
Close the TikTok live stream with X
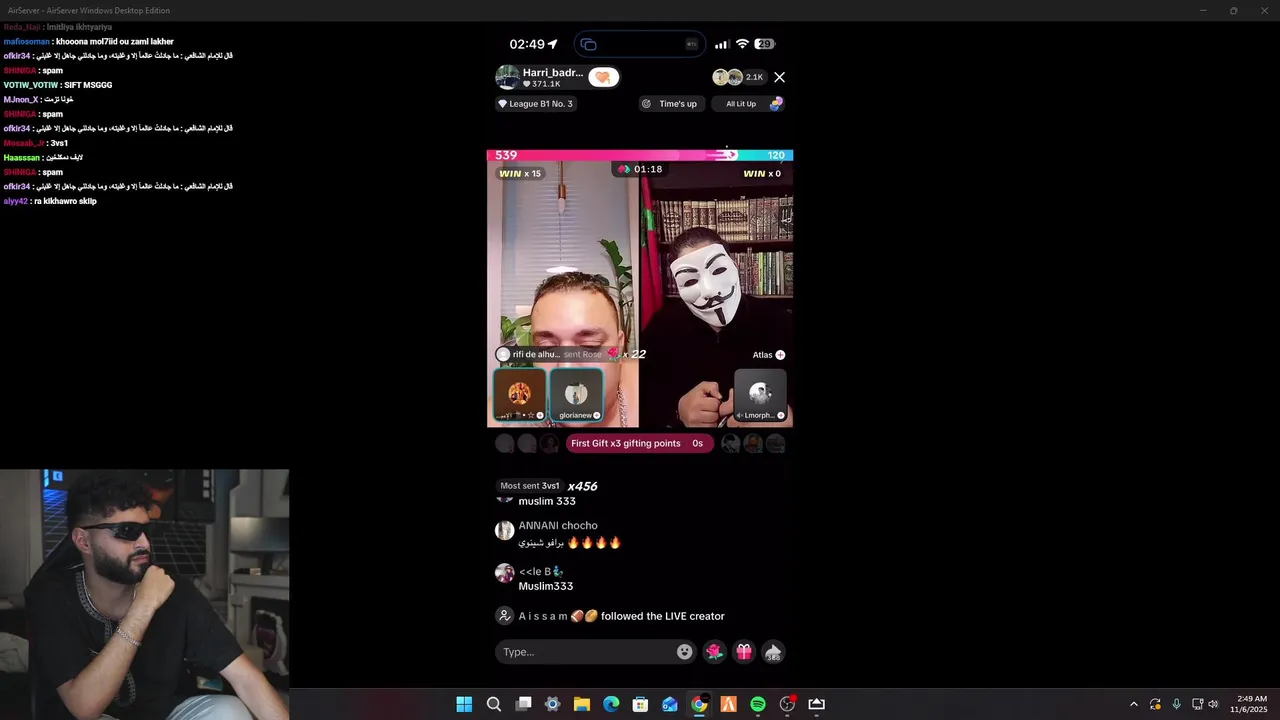779,77
